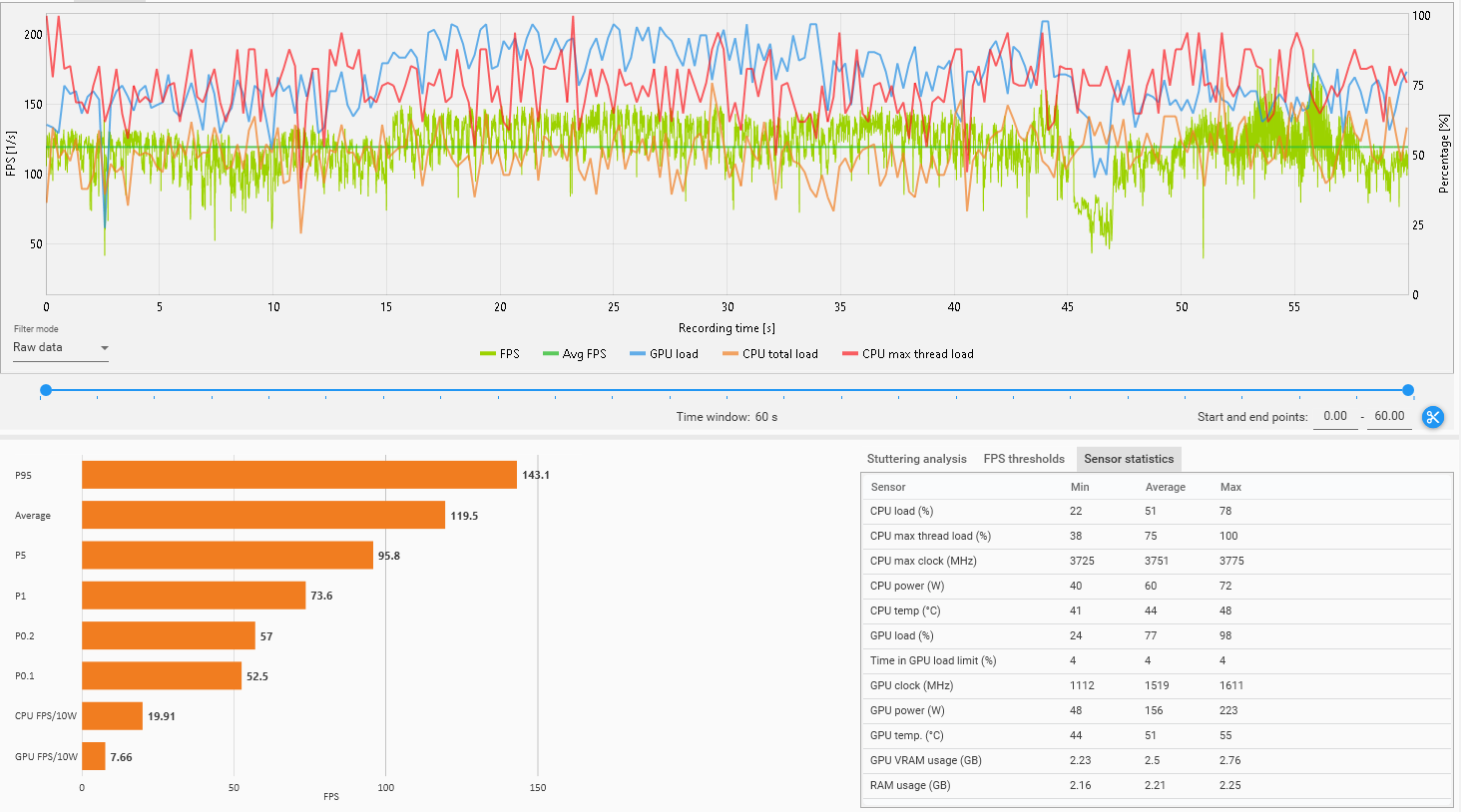Select the CPU temp (°C) row

pos(1158,610)
